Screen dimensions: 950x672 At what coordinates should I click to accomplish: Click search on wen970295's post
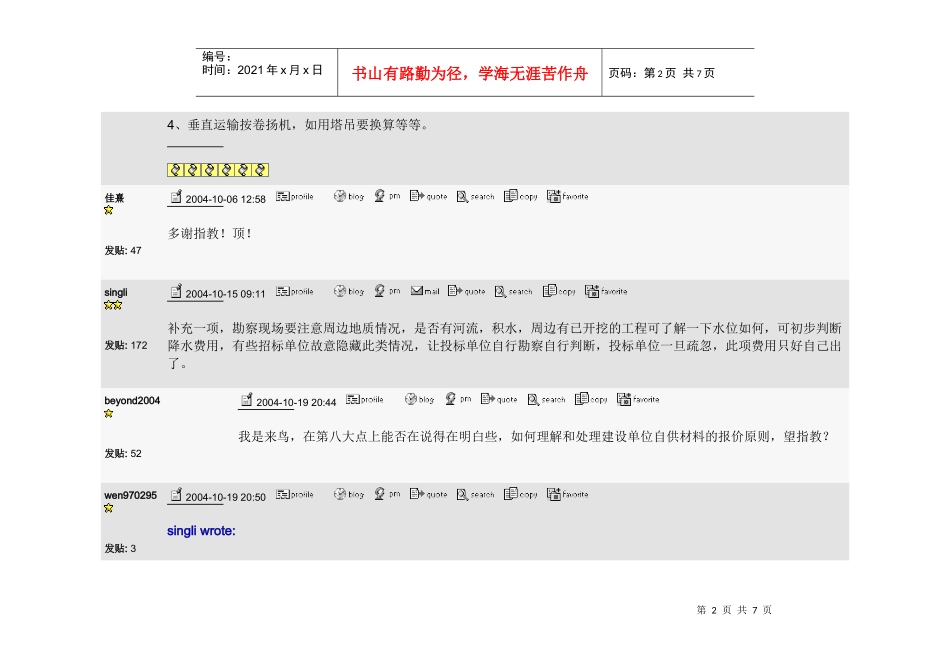[476, 494]
